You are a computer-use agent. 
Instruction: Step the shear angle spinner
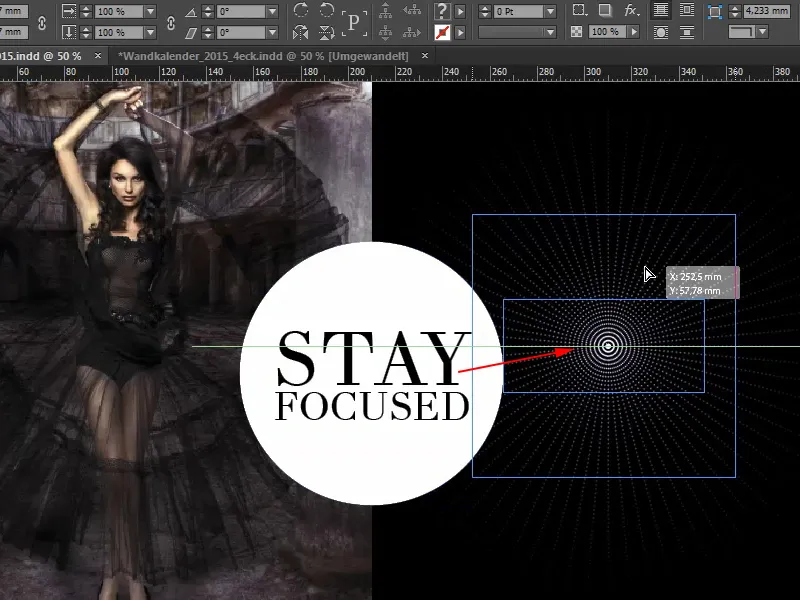coord(208,33)
